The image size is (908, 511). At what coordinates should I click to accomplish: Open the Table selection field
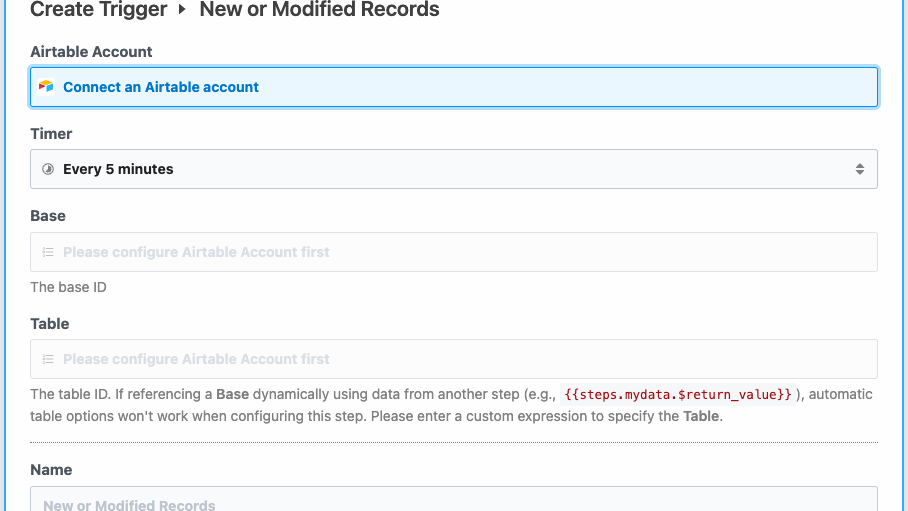(454, 359)
